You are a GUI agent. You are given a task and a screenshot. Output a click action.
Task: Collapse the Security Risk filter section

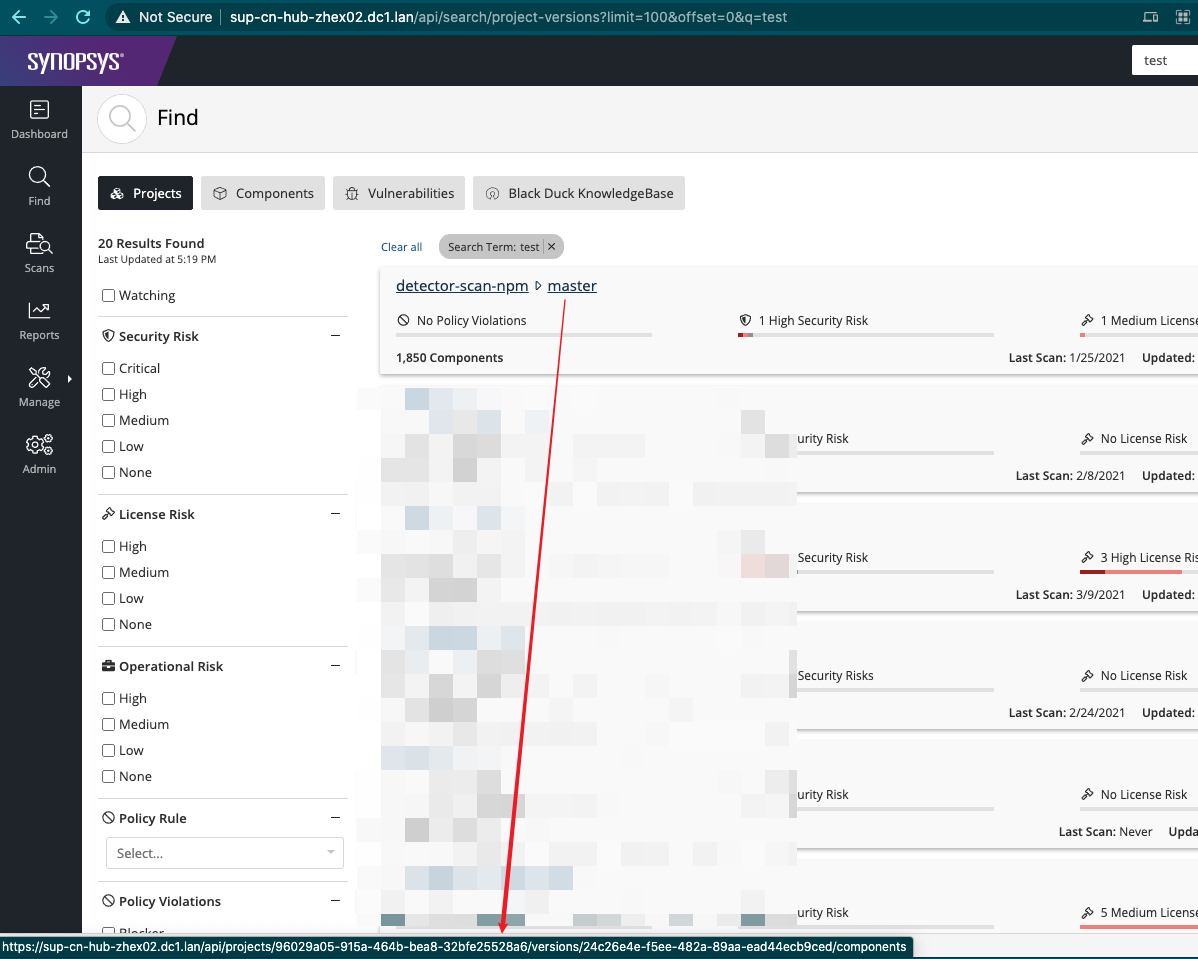pos(335,335)
